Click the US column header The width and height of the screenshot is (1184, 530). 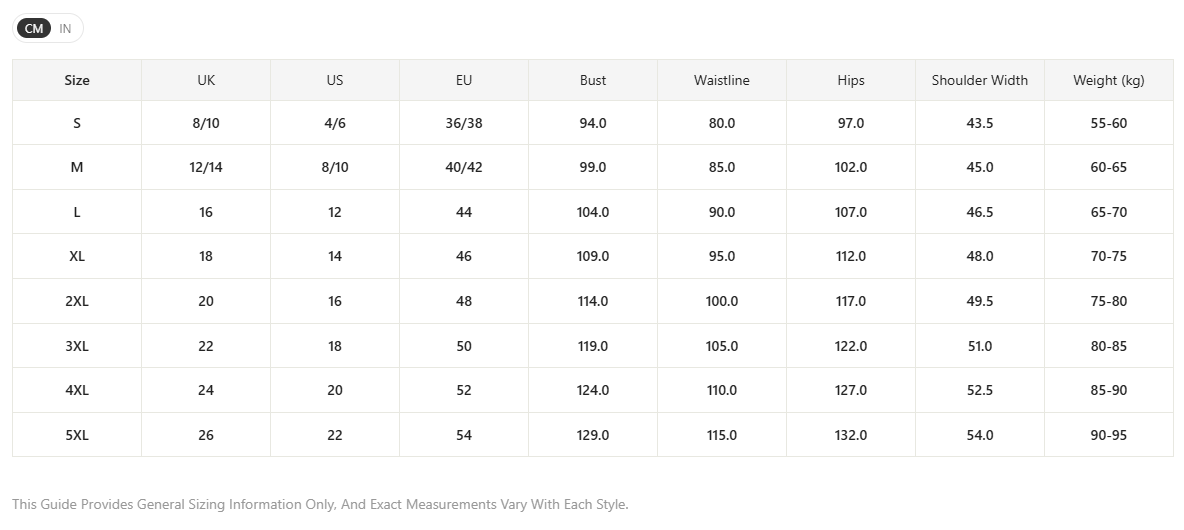(335, 80)
